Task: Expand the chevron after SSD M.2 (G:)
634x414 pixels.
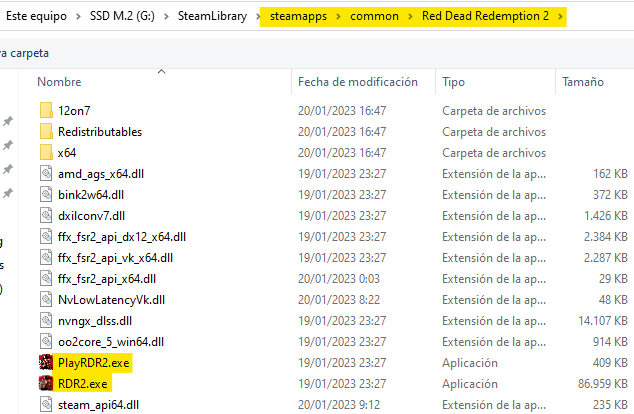Action: coord(167,17)
